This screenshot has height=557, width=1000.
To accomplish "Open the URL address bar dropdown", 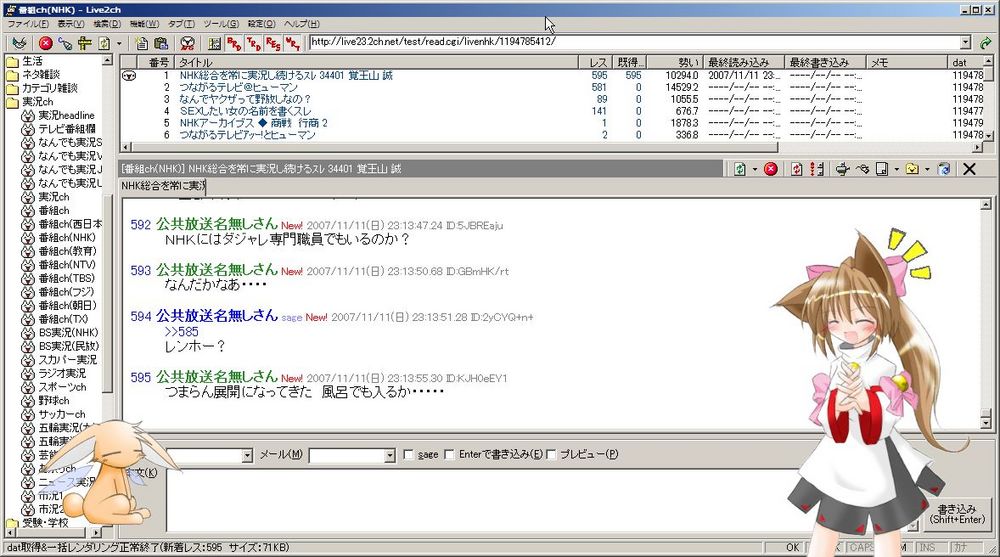I will point(966,42).
